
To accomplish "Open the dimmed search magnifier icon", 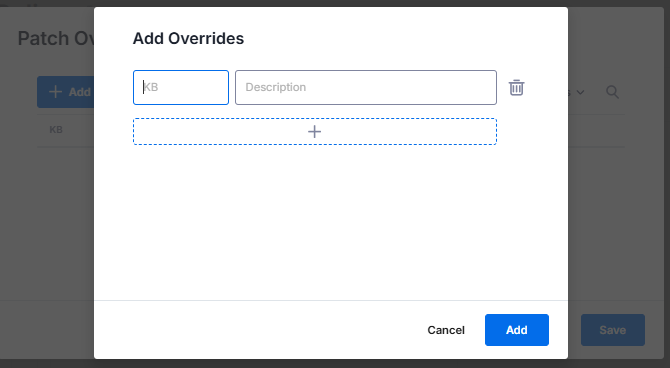I will (612, 92).
